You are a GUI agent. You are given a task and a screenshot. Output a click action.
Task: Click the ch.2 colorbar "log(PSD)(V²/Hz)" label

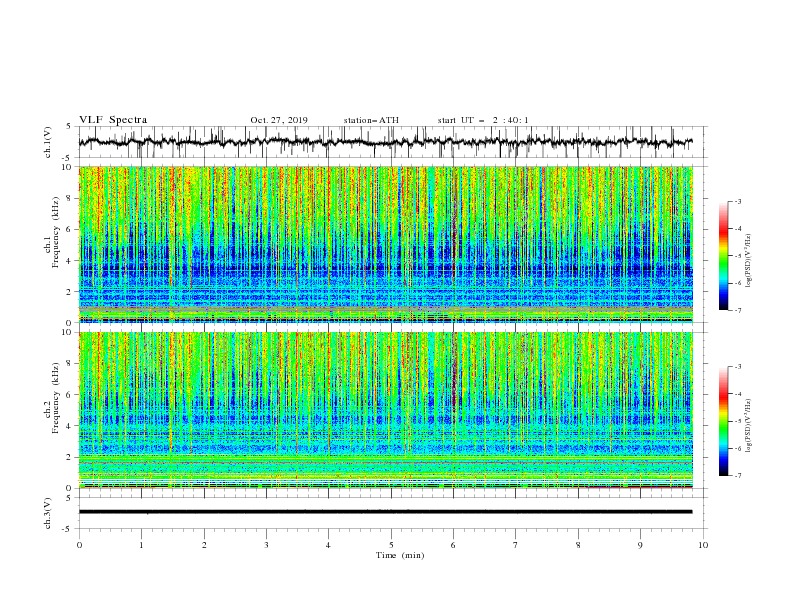tap(749, 425)
